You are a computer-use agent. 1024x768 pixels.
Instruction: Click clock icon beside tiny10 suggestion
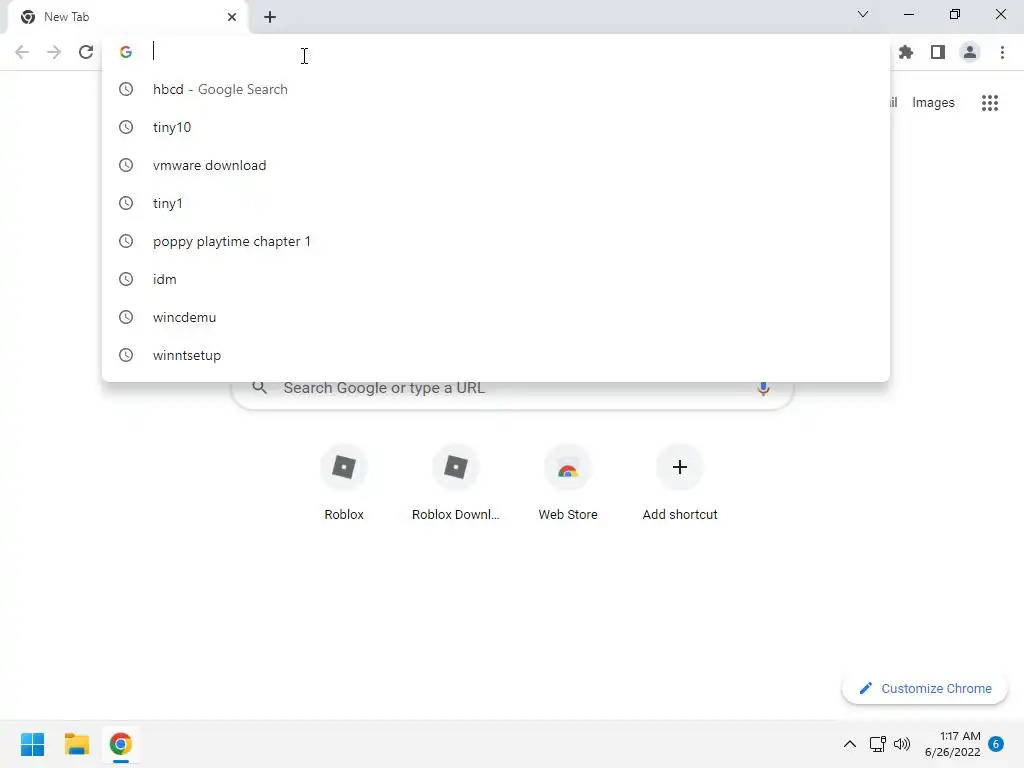tap(126, 127)
